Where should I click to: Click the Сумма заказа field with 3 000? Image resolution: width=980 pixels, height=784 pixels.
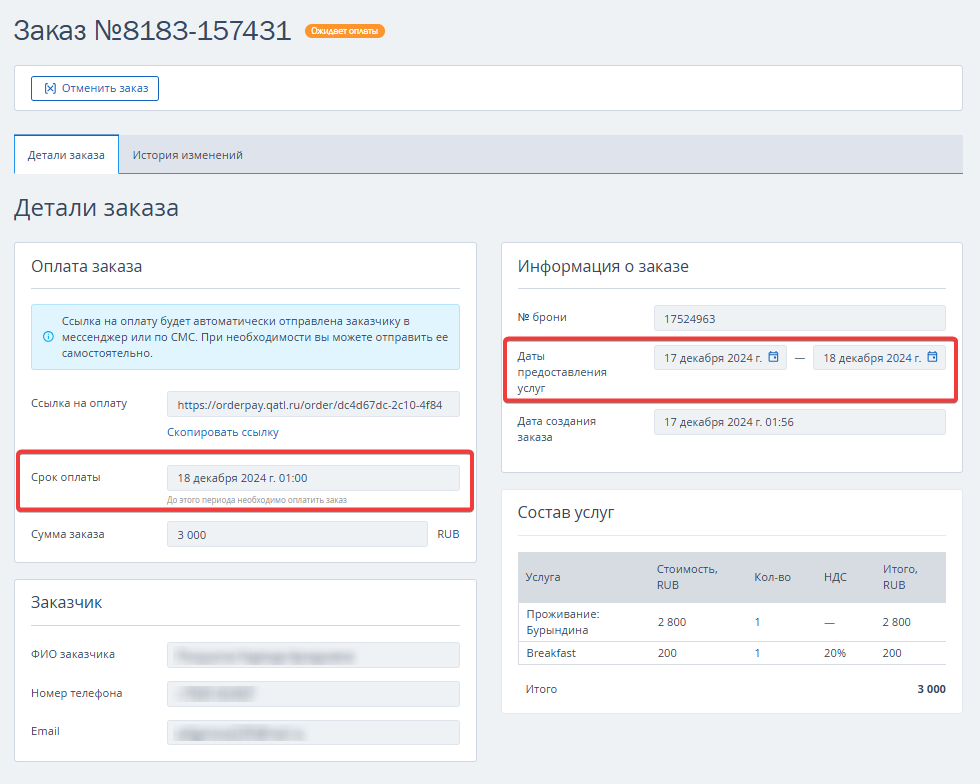(x=298, y=535)
